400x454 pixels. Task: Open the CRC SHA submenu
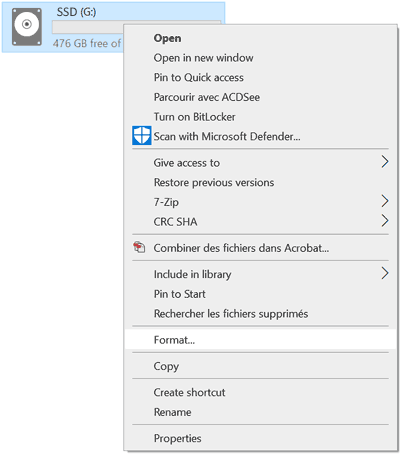(260, 222)
